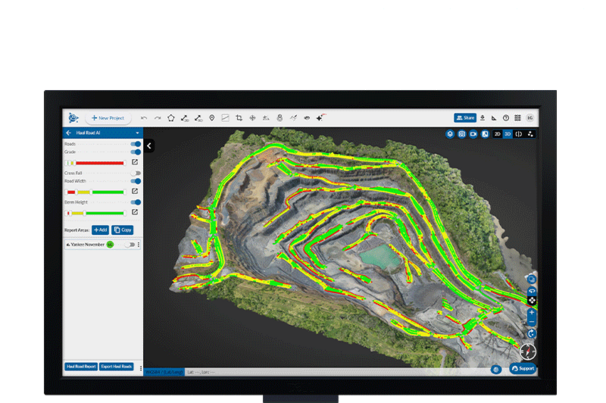Click the cylinder-shaped tool icon

point(279,118)
